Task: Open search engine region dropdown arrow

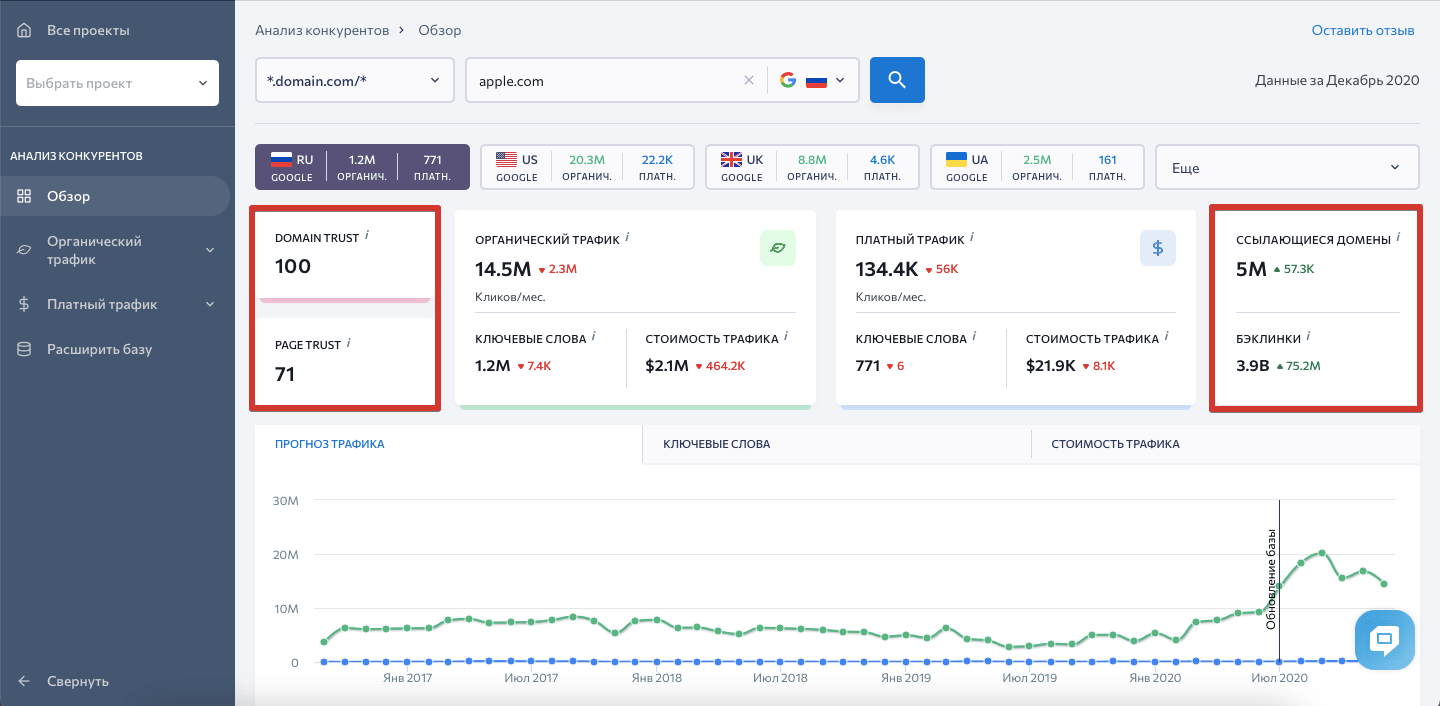Action: (x=840, y=81)
